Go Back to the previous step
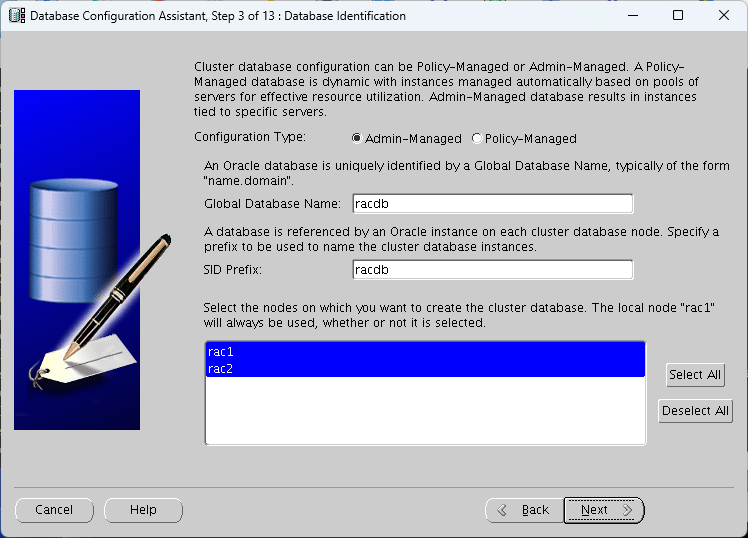 (x=525, y=510)
